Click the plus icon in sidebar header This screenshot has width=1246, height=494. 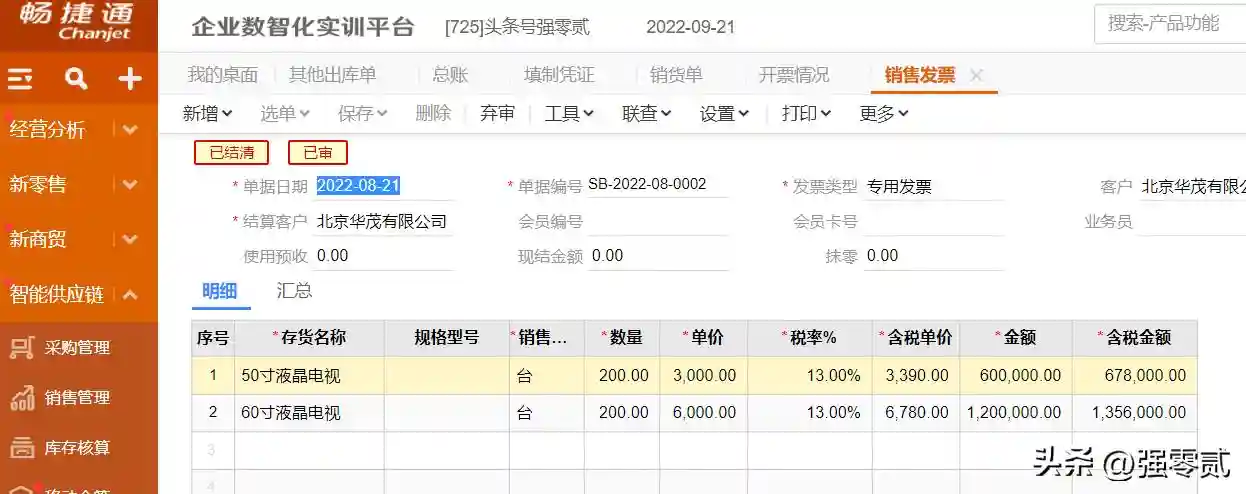[x=130, y=79]
